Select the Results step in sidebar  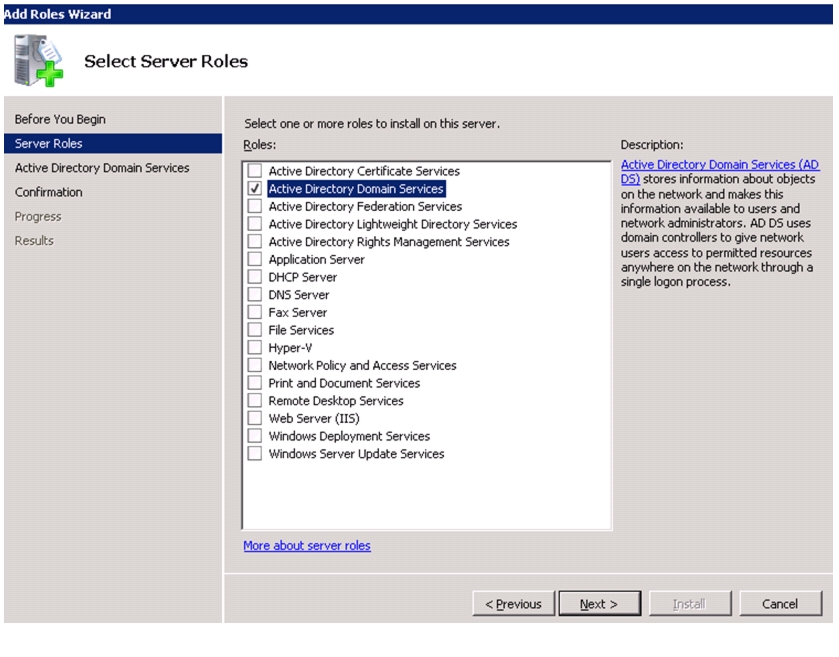click(x=34, y=241)
